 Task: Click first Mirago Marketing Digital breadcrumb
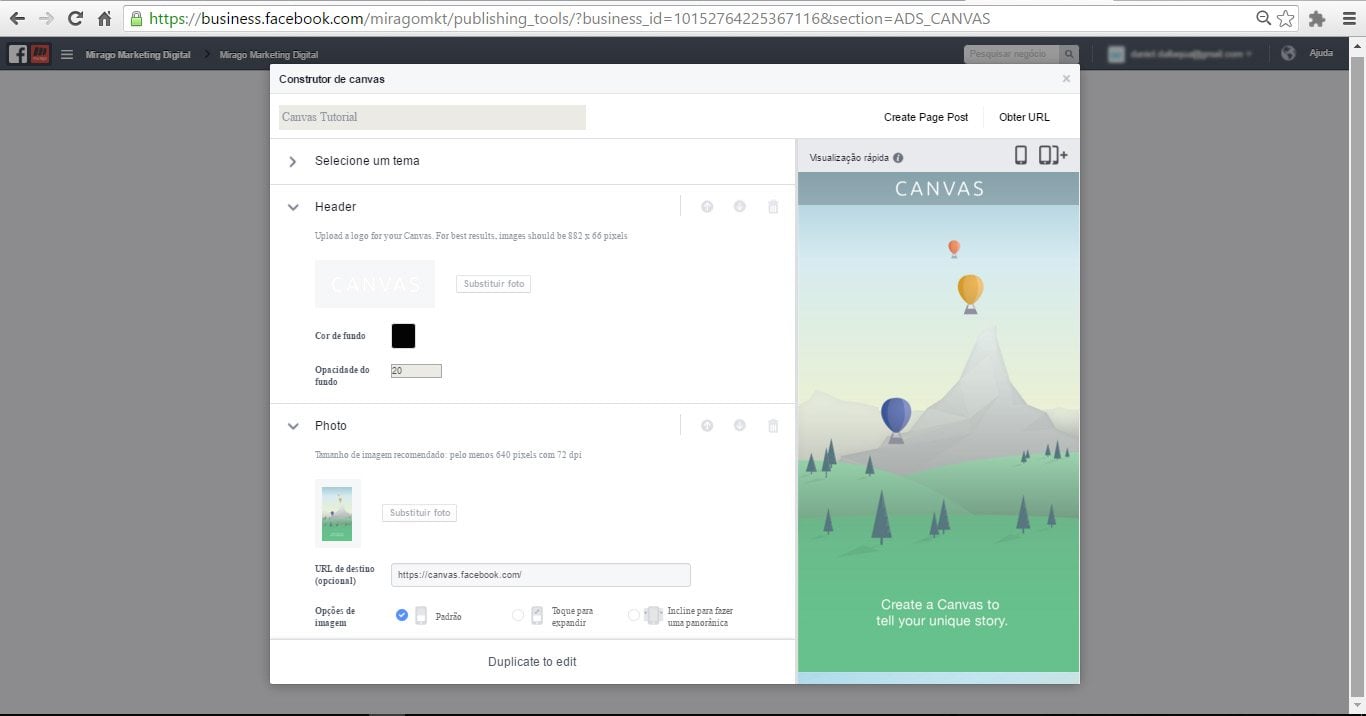[x=138, y=54]
